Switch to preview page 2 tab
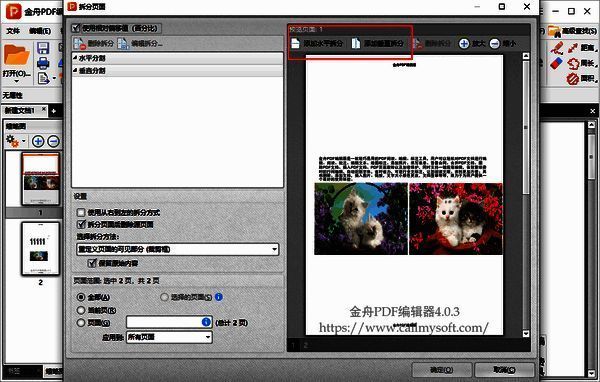This screenshot has height=382, width=600. pos(305,346)
